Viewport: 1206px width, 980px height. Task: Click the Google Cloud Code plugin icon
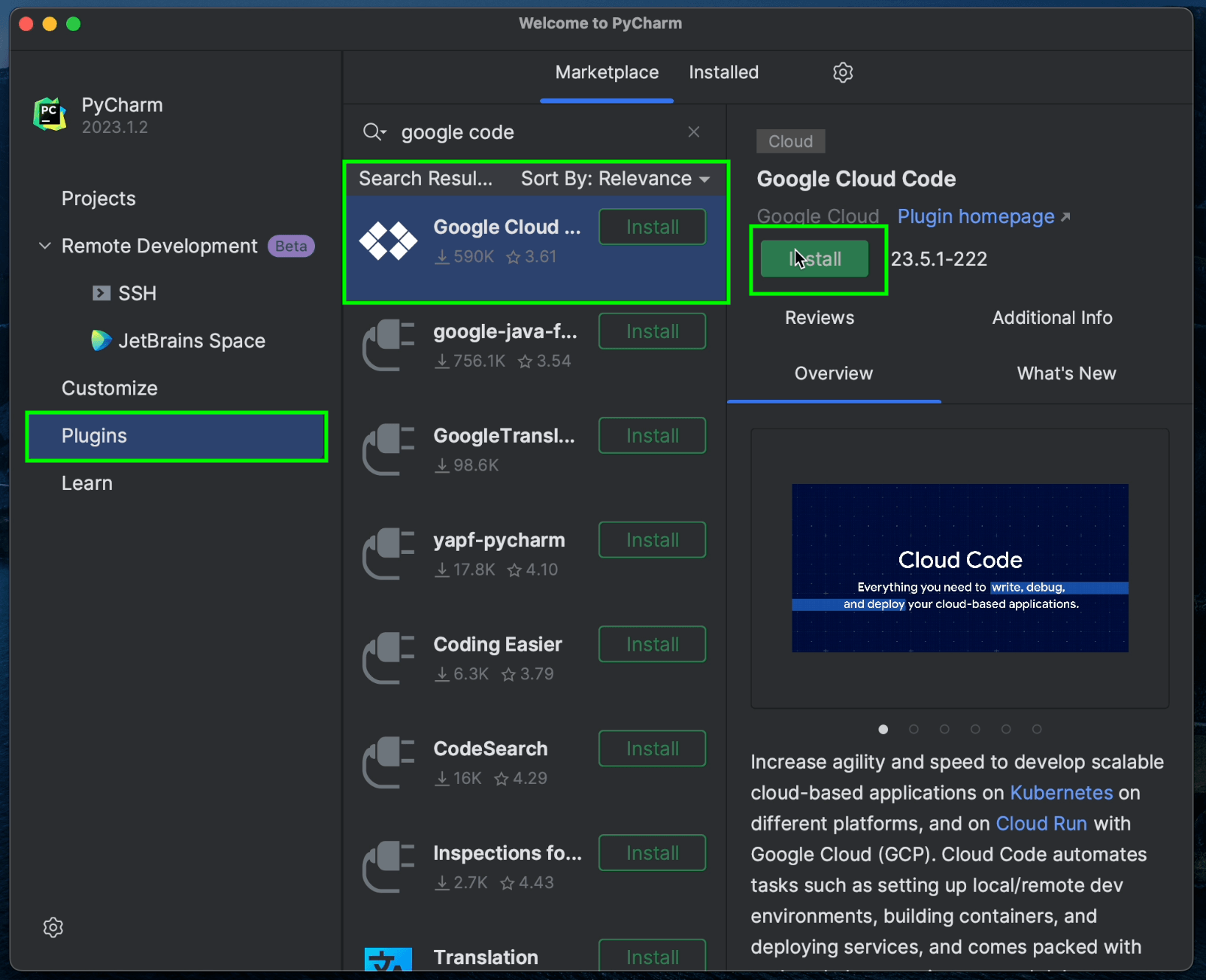click(x=388, y=241)
